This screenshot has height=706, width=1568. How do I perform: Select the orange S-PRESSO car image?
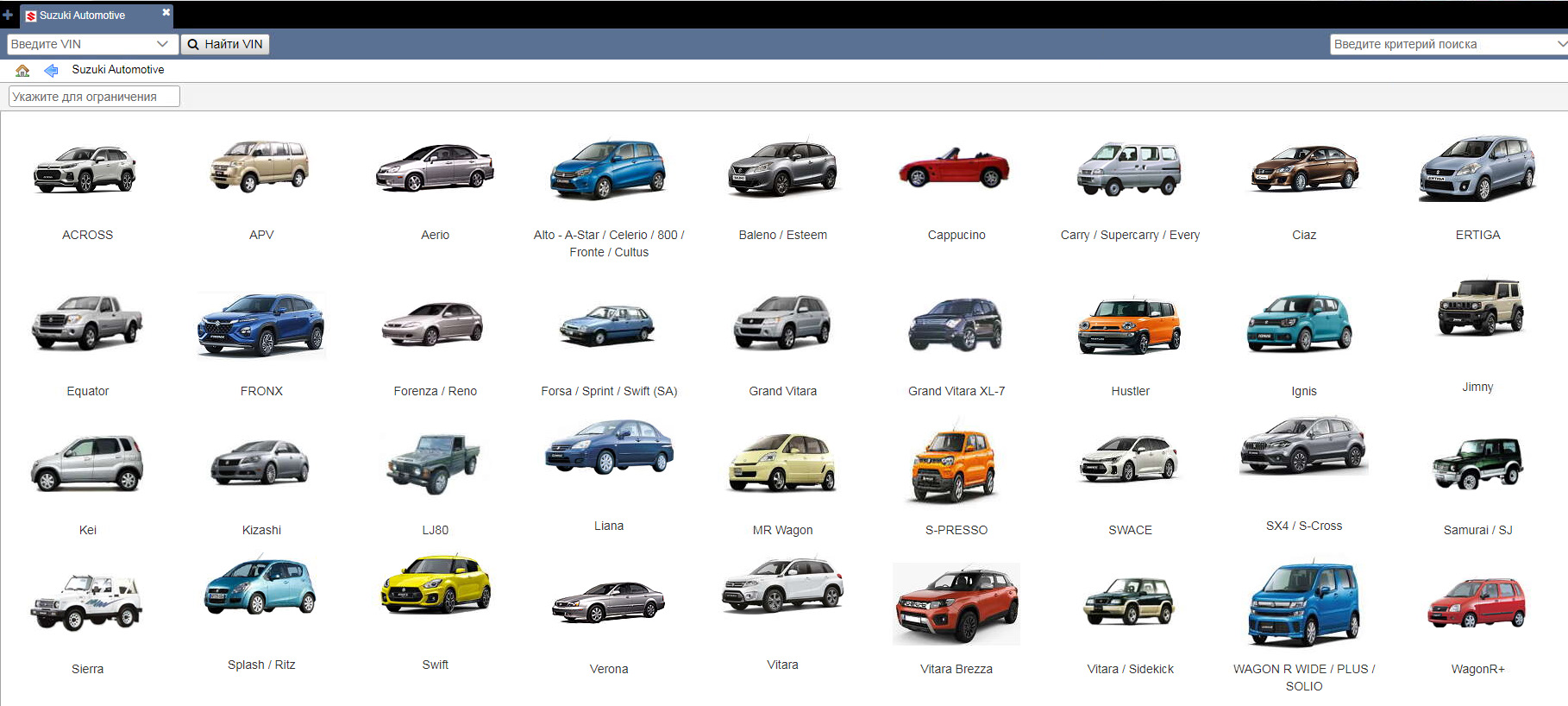pyautogui.click(x=954, y=464)
